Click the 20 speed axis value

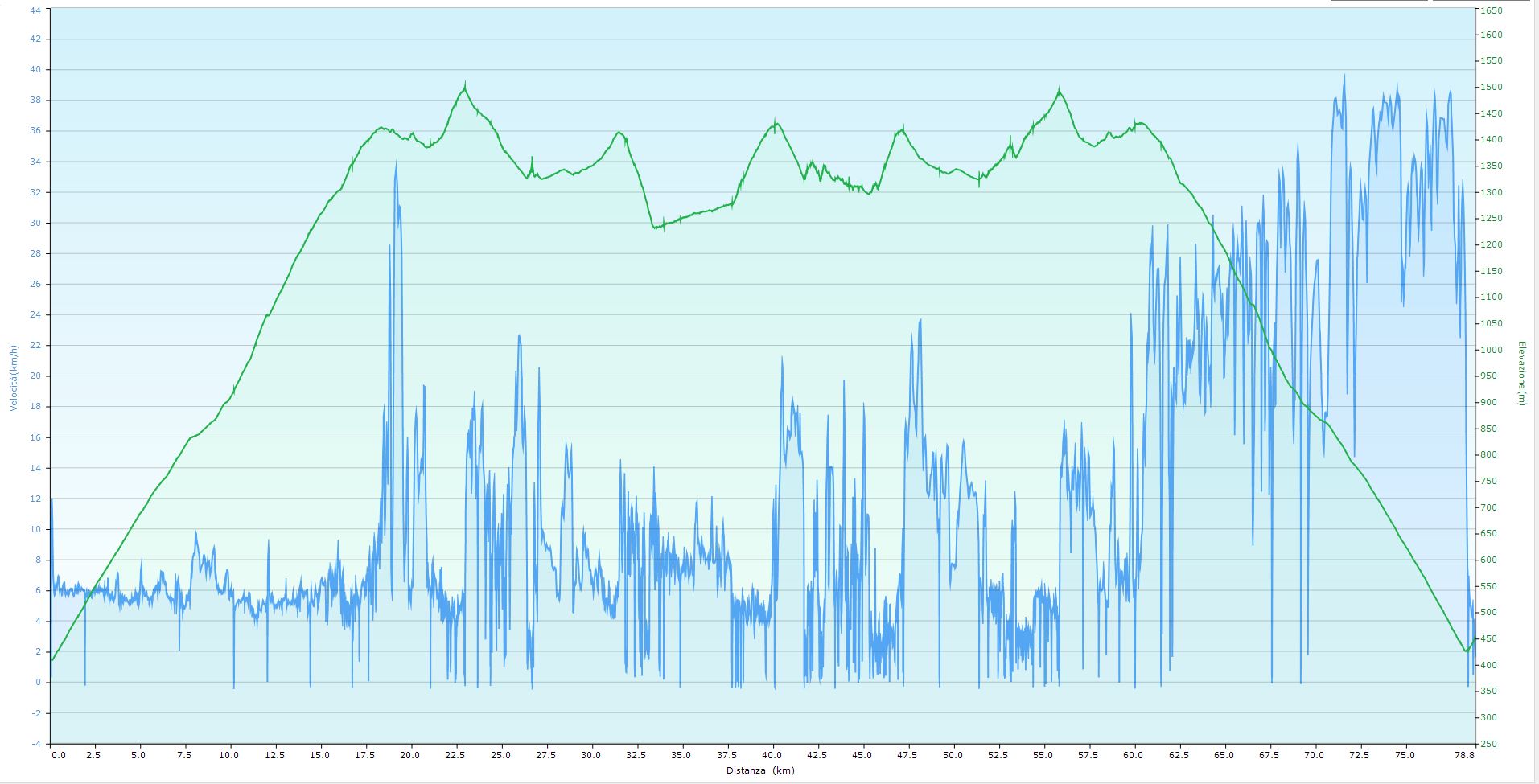click(35, 376)
